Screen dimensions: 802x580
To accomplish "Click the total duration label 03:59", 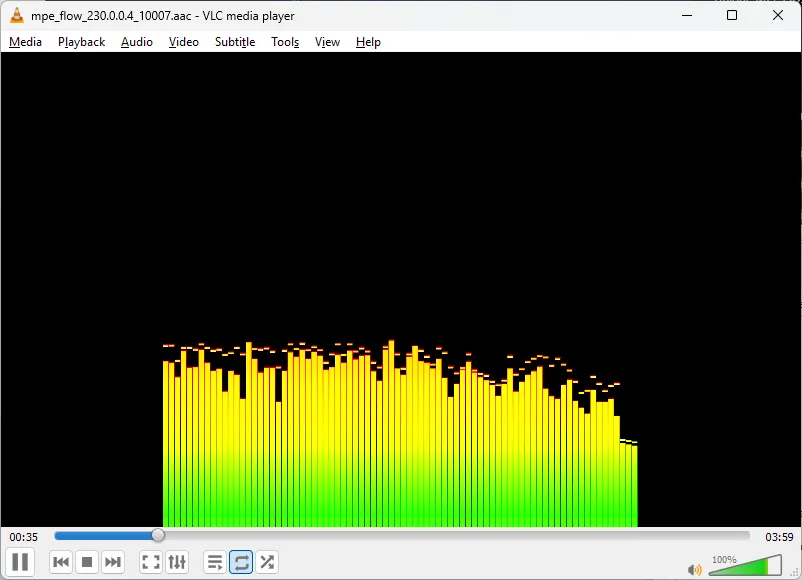I will (x=779, y=537).
